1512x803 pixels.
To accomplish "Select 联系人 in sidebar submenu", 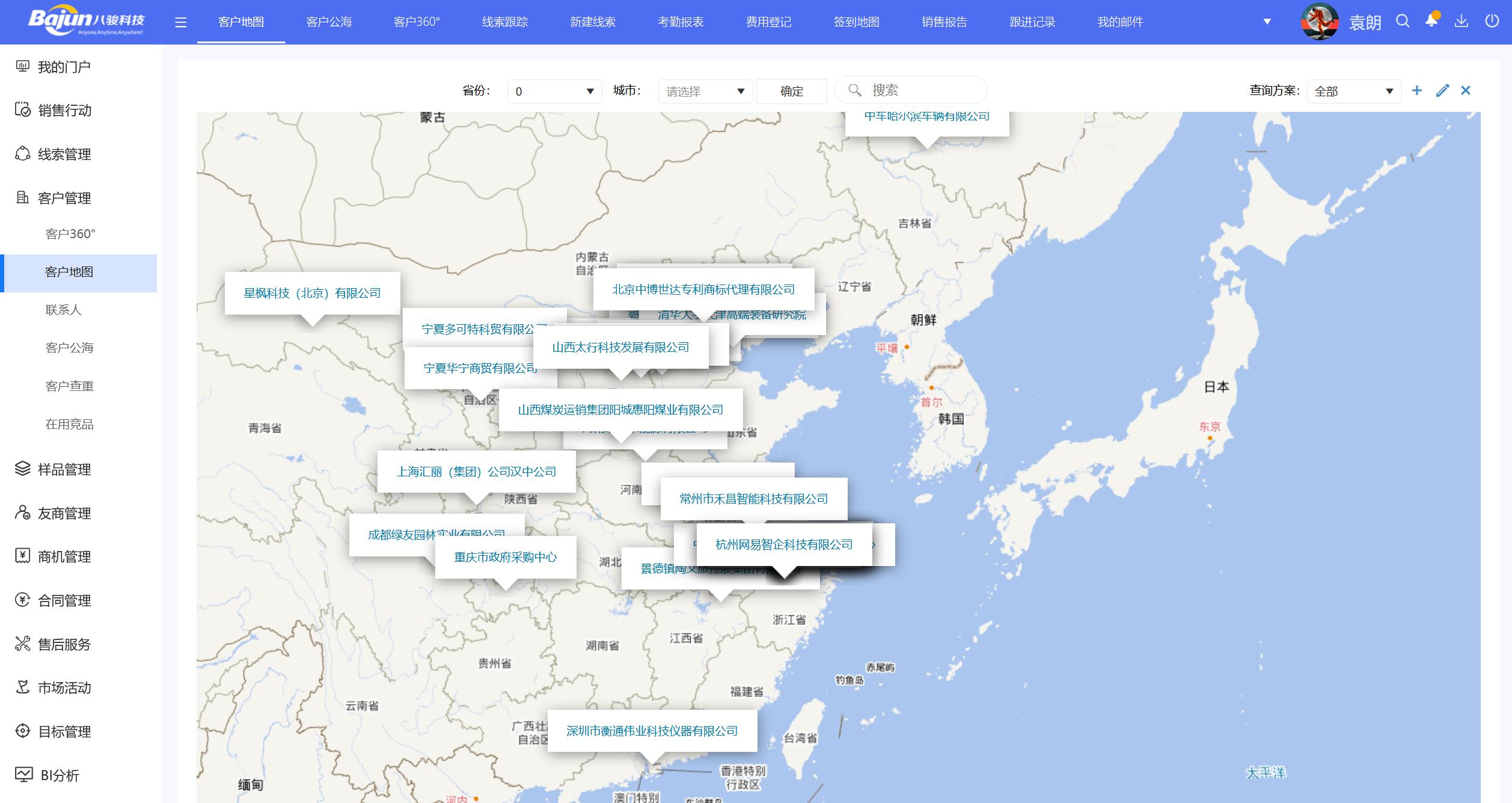I will tap(63, 310).
